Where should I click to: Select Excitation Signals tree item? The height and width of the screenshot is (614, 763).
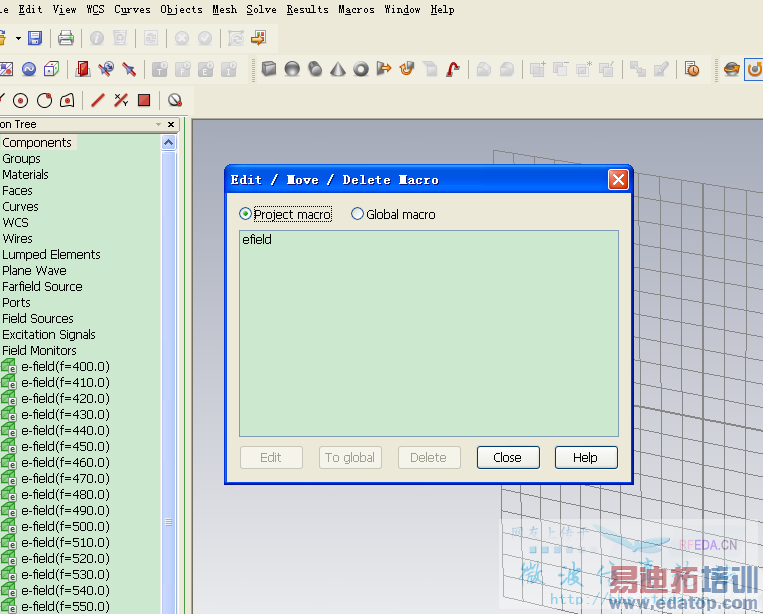pyautogui.click(x=49, y=335)
